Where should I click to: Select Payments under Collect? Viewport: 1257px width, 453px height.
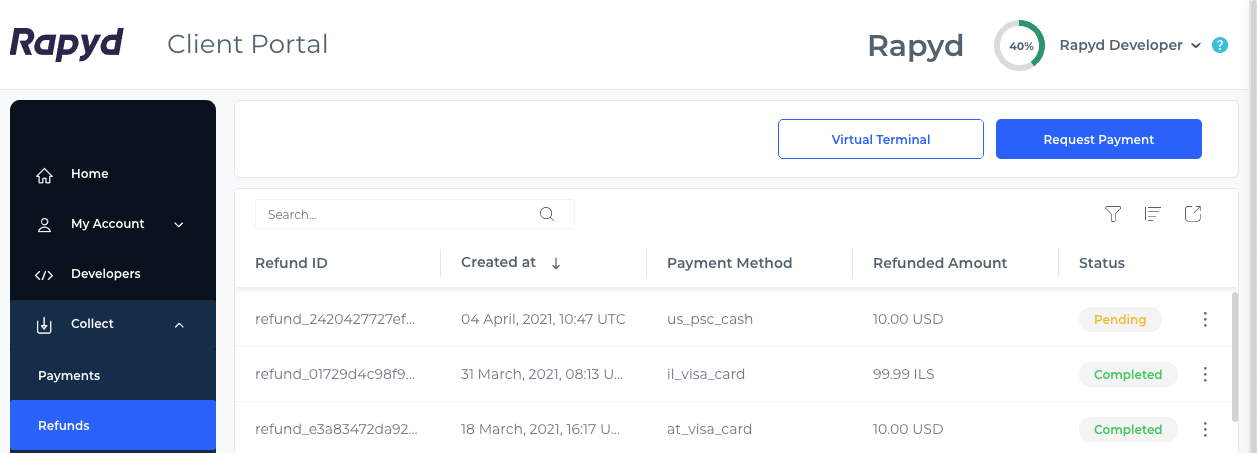click(x=69, y=376)
